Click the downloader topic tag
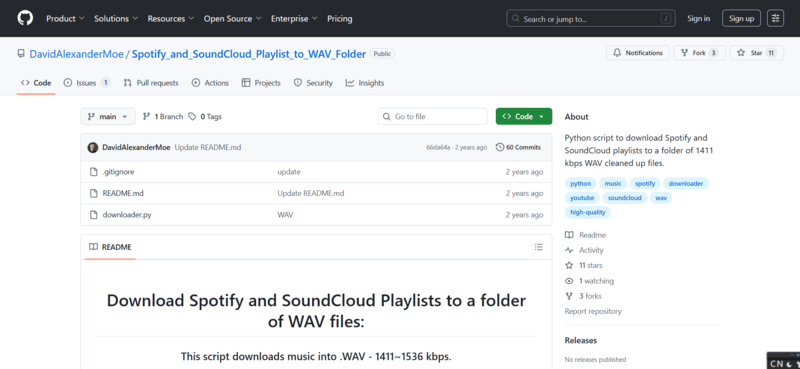Image resolution: width=800 pixels, height=369 pixels. click(686, 183)
